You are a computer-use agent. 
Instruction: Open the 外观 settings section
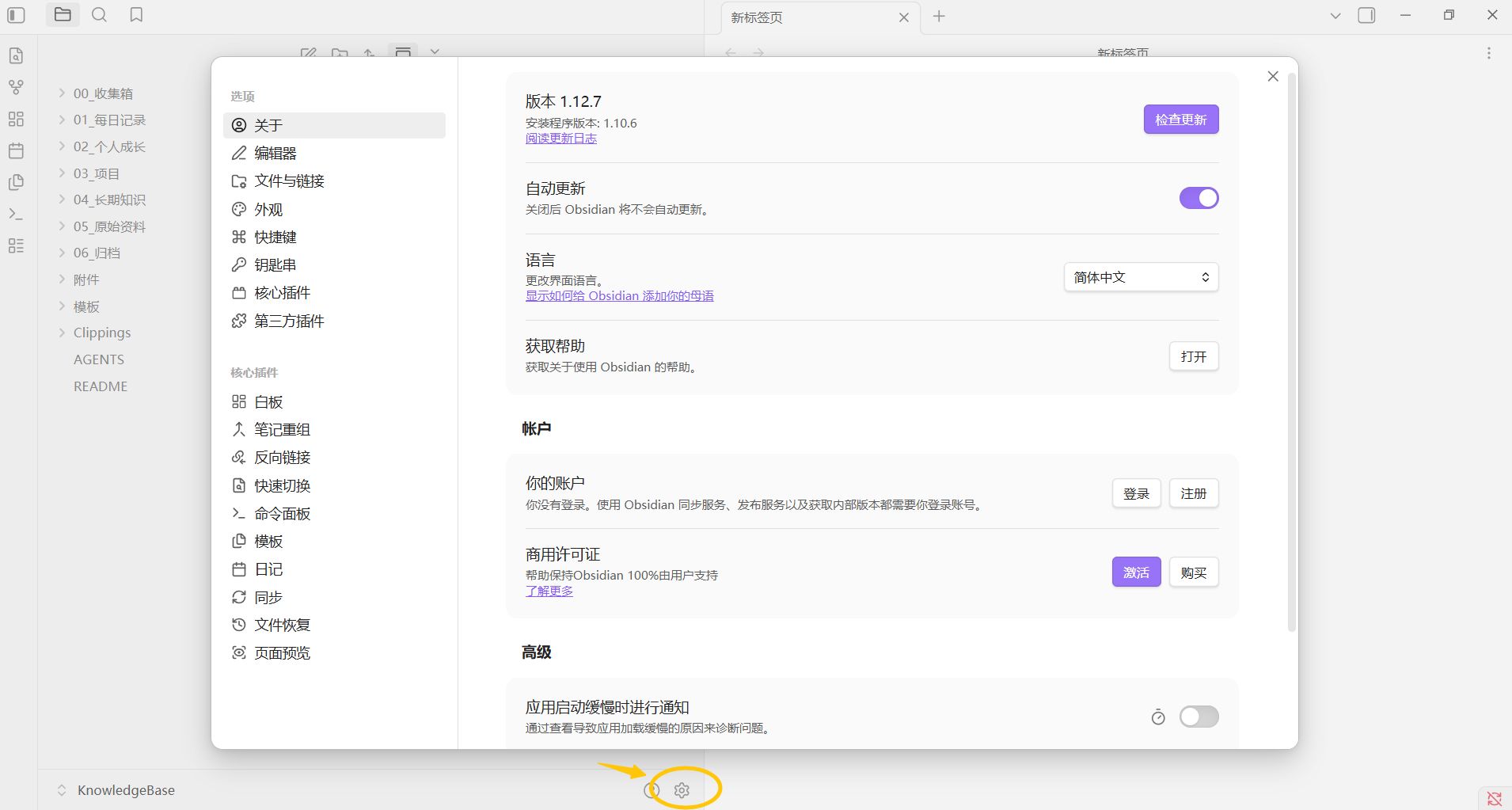[x=334, y=209]
